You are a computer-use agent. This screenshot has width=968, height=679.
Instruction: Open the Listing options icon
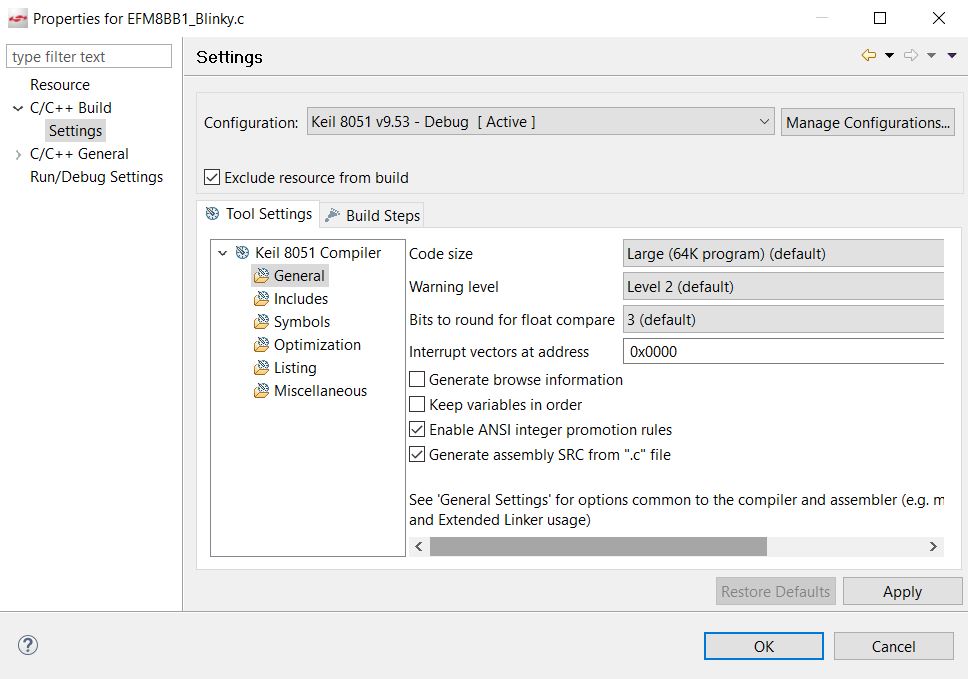tap(260, 367)
